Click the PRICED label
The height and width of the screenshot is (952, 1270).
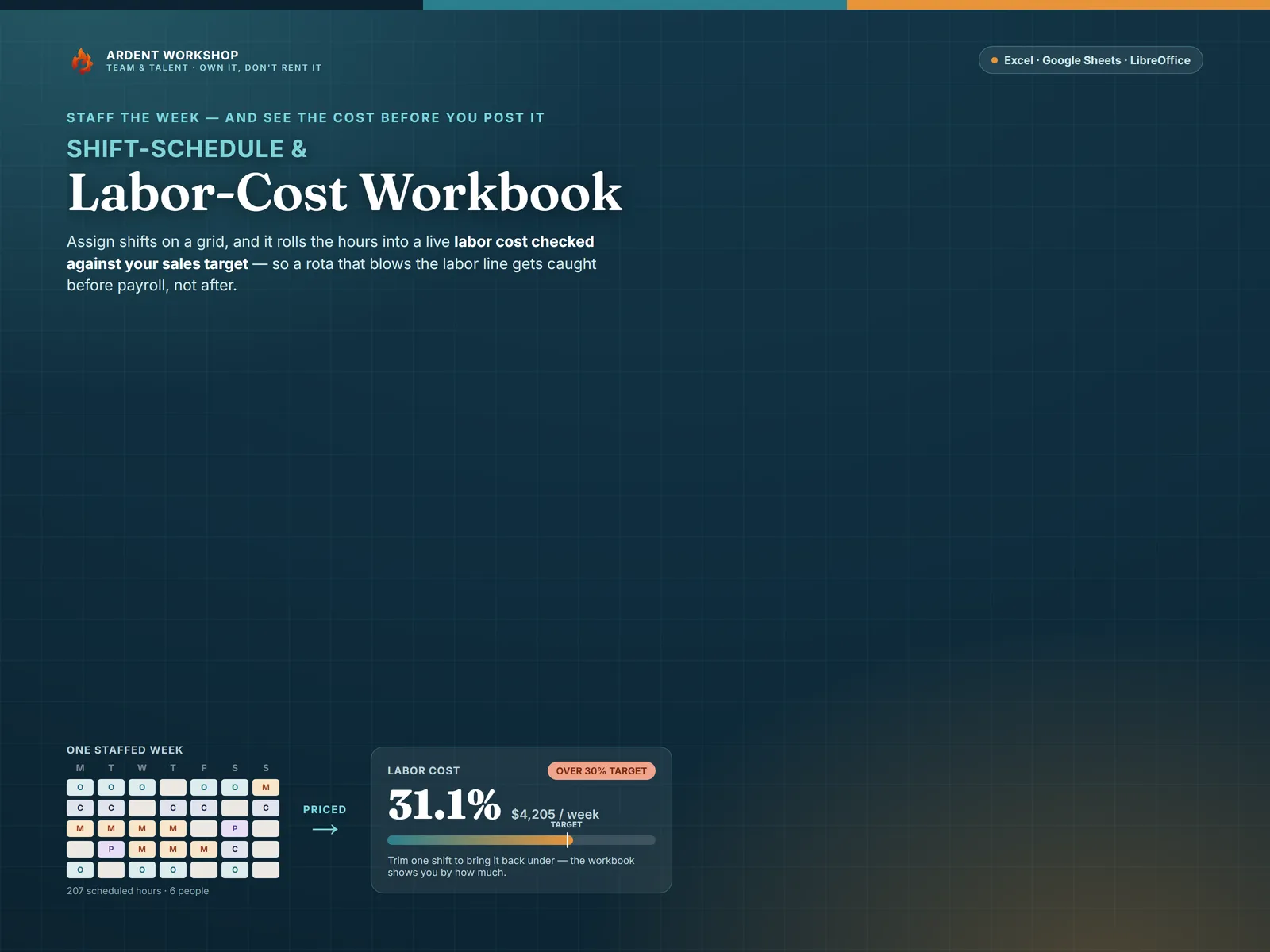click(325, 809)
